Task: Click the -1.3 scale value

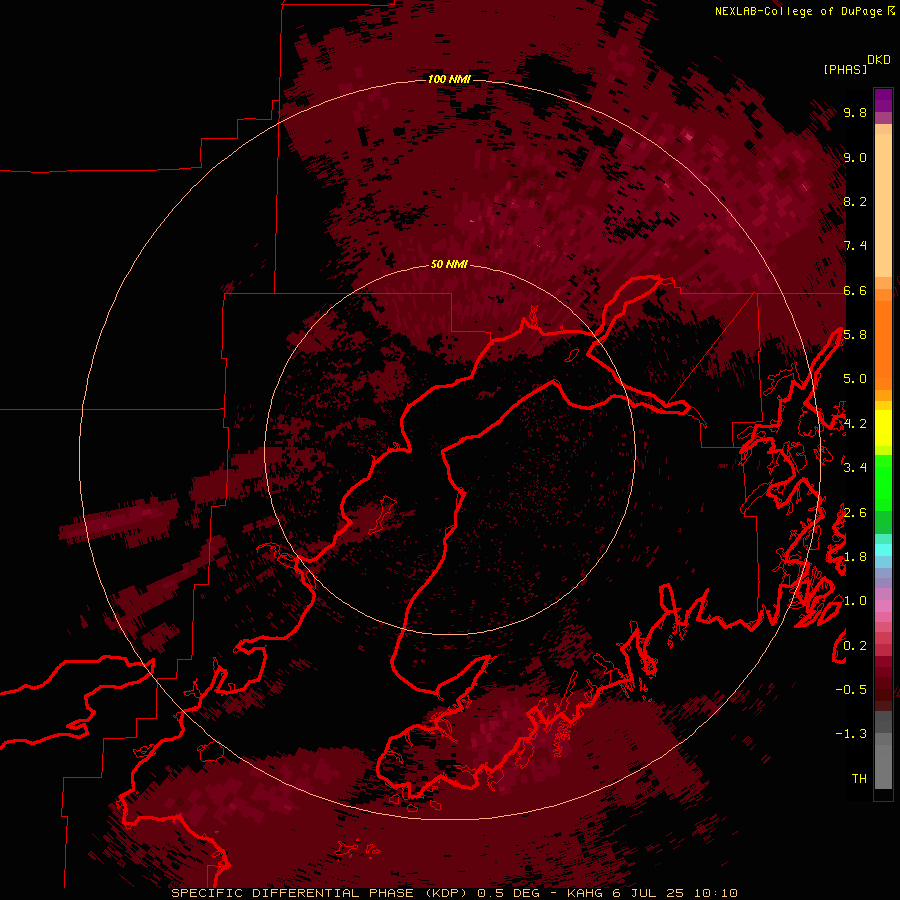Action: (x=851, y=734)
